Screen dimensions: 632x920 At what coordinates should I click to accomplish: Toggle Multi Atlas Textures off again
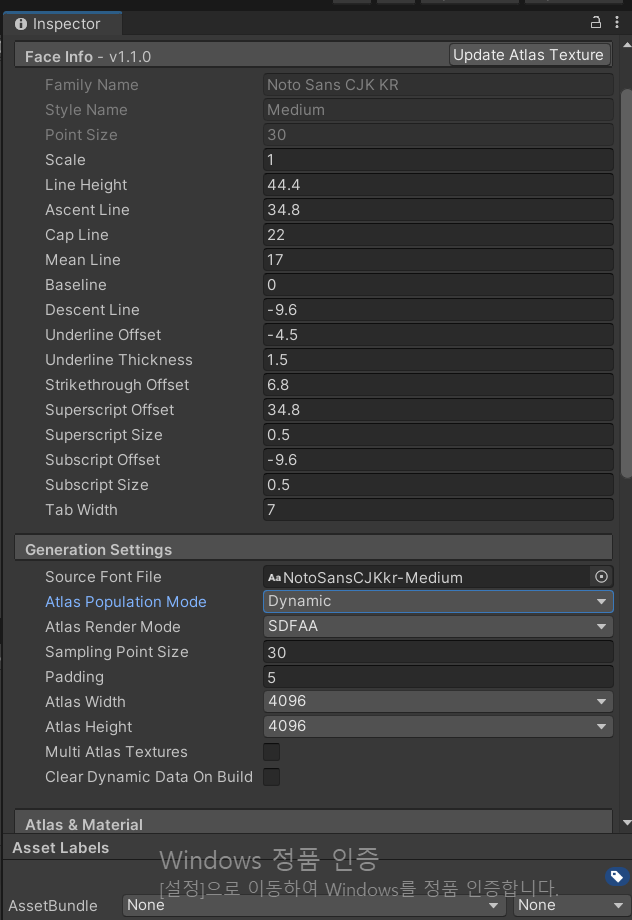pos(271,752)
